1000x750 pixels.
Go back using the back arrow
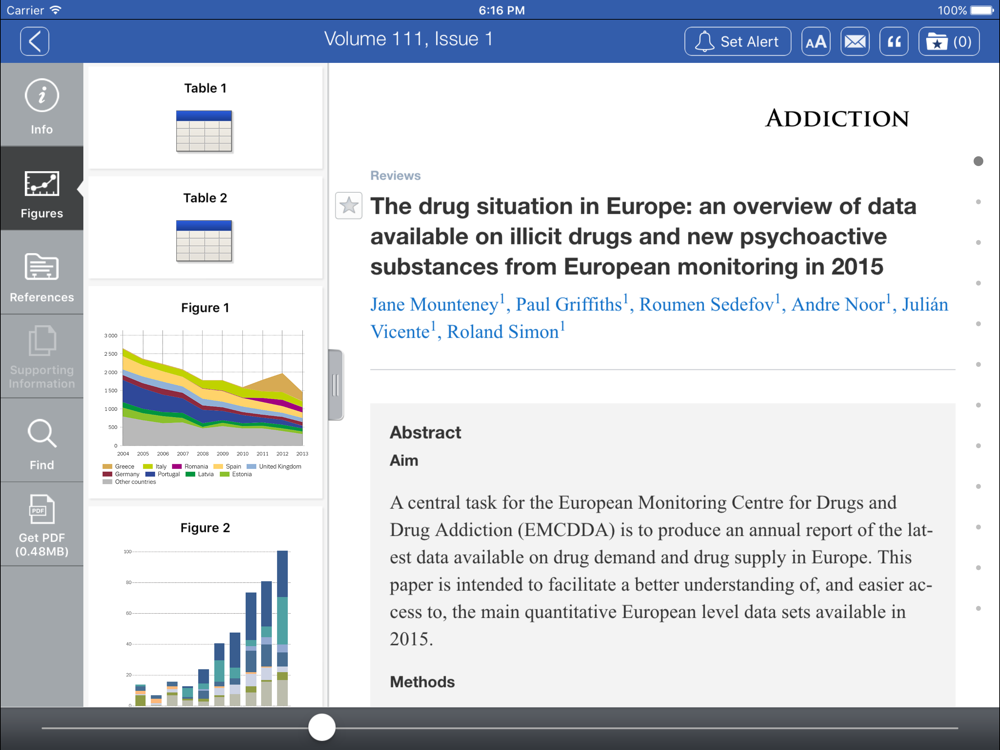pos(34,41)
